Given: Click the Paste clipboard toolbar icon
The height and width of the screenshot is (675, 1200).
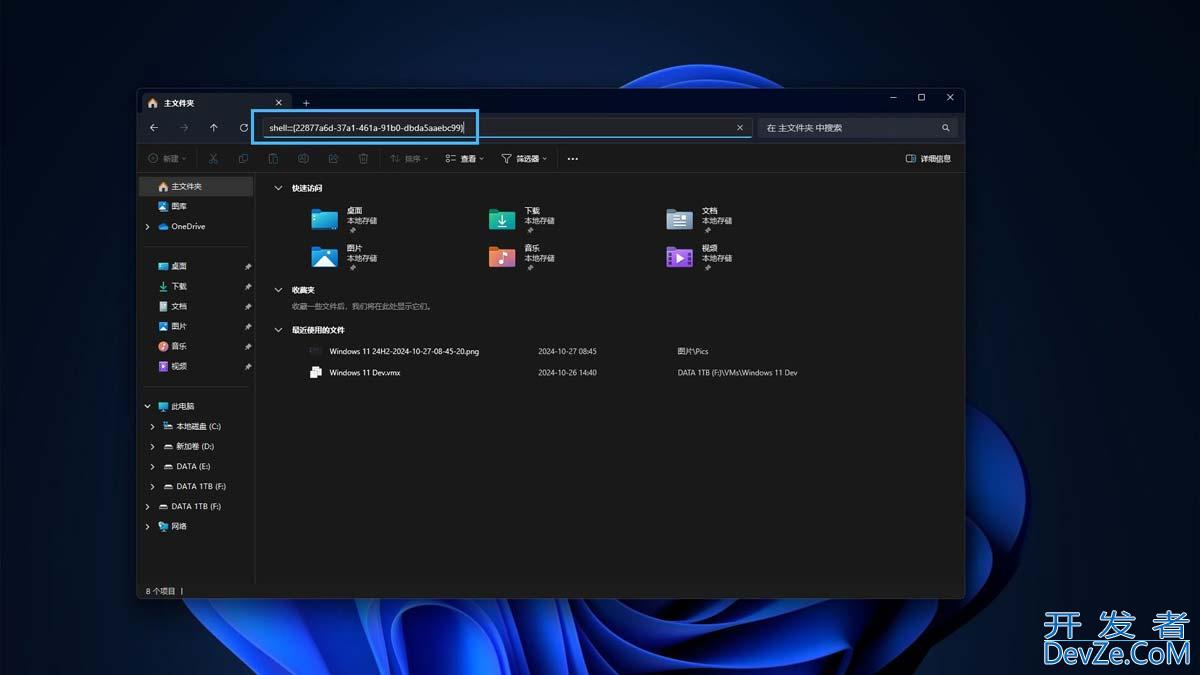Looking at the screenshot, I should [x=273, y=158].
